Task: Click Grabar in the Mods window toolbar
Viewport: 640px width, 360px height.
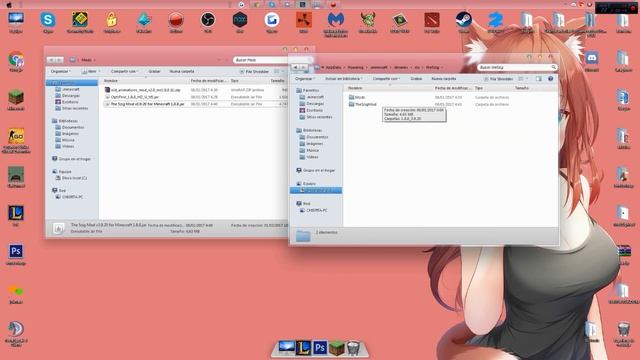Action: pos(154,71)
